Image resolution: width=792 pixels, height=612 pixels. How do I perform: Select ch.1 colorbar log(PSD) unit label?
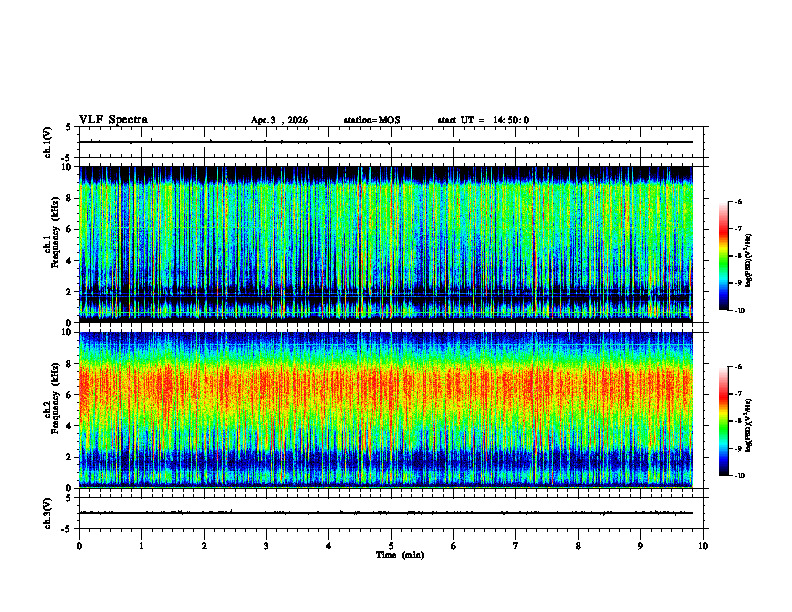click(749, 260)
